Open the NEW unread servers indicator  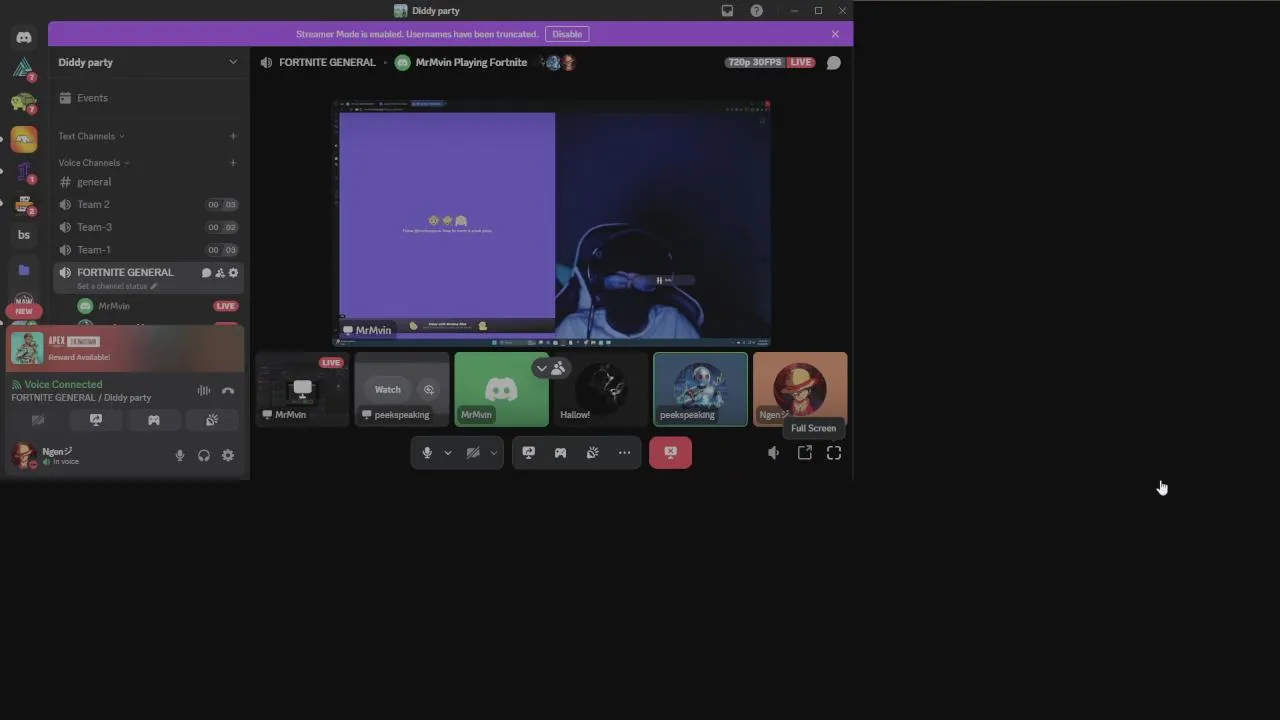[x=24, y=311]
